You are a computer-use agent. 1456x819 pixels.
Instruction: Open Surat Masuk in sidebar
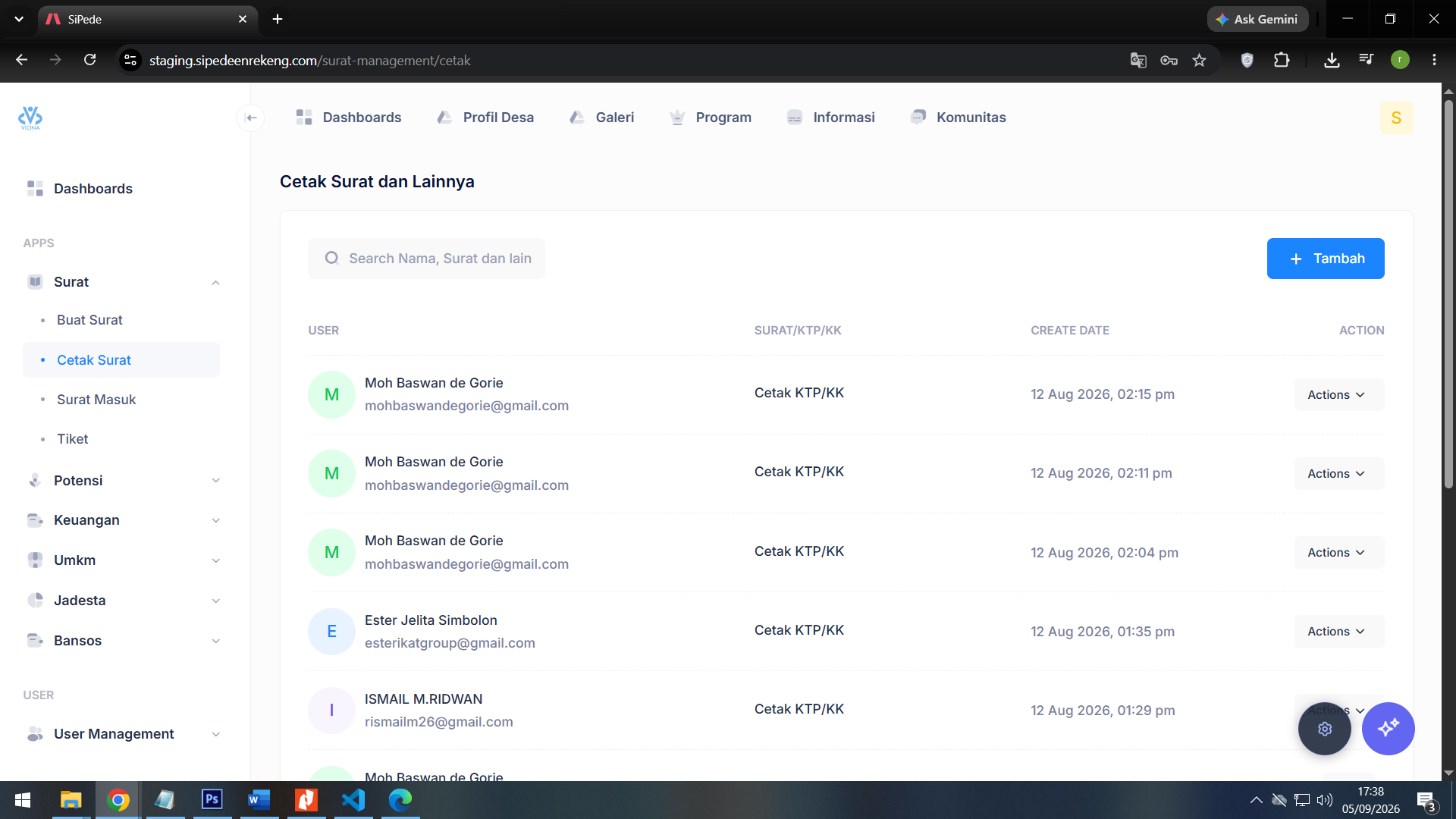96,400
